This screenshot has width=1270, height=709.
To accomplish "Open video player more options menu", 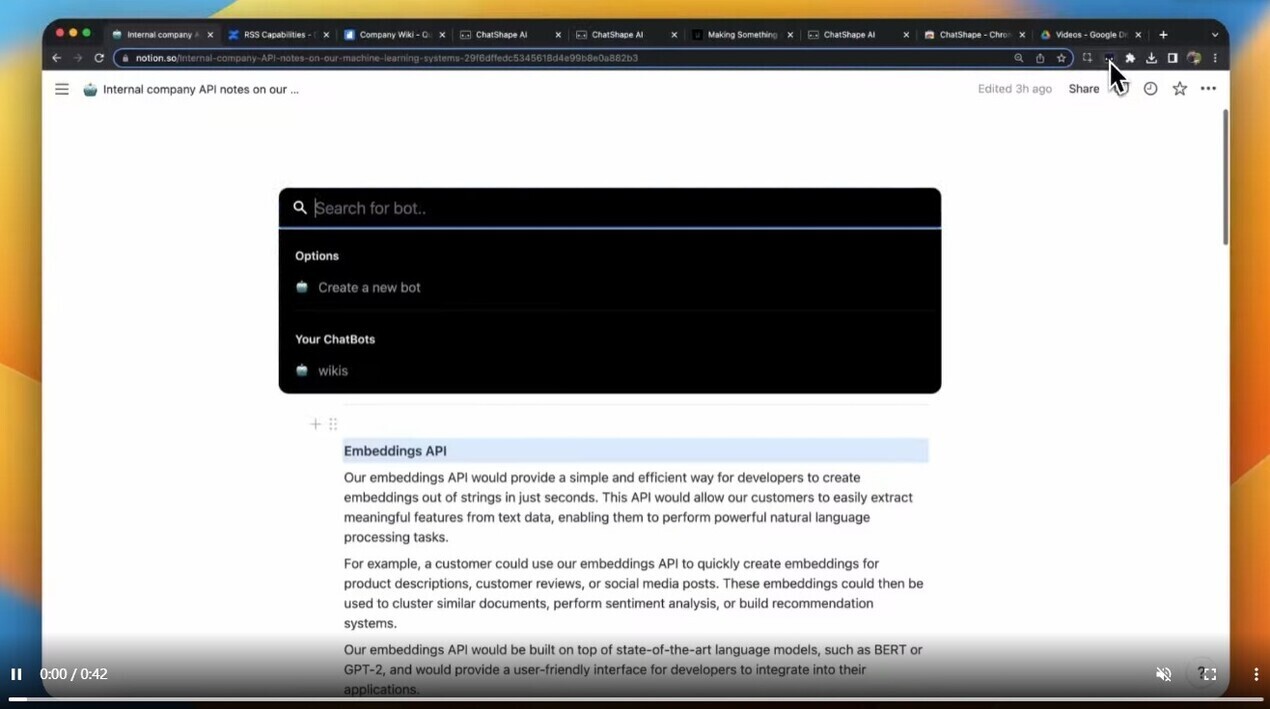I will point(1256,674).
